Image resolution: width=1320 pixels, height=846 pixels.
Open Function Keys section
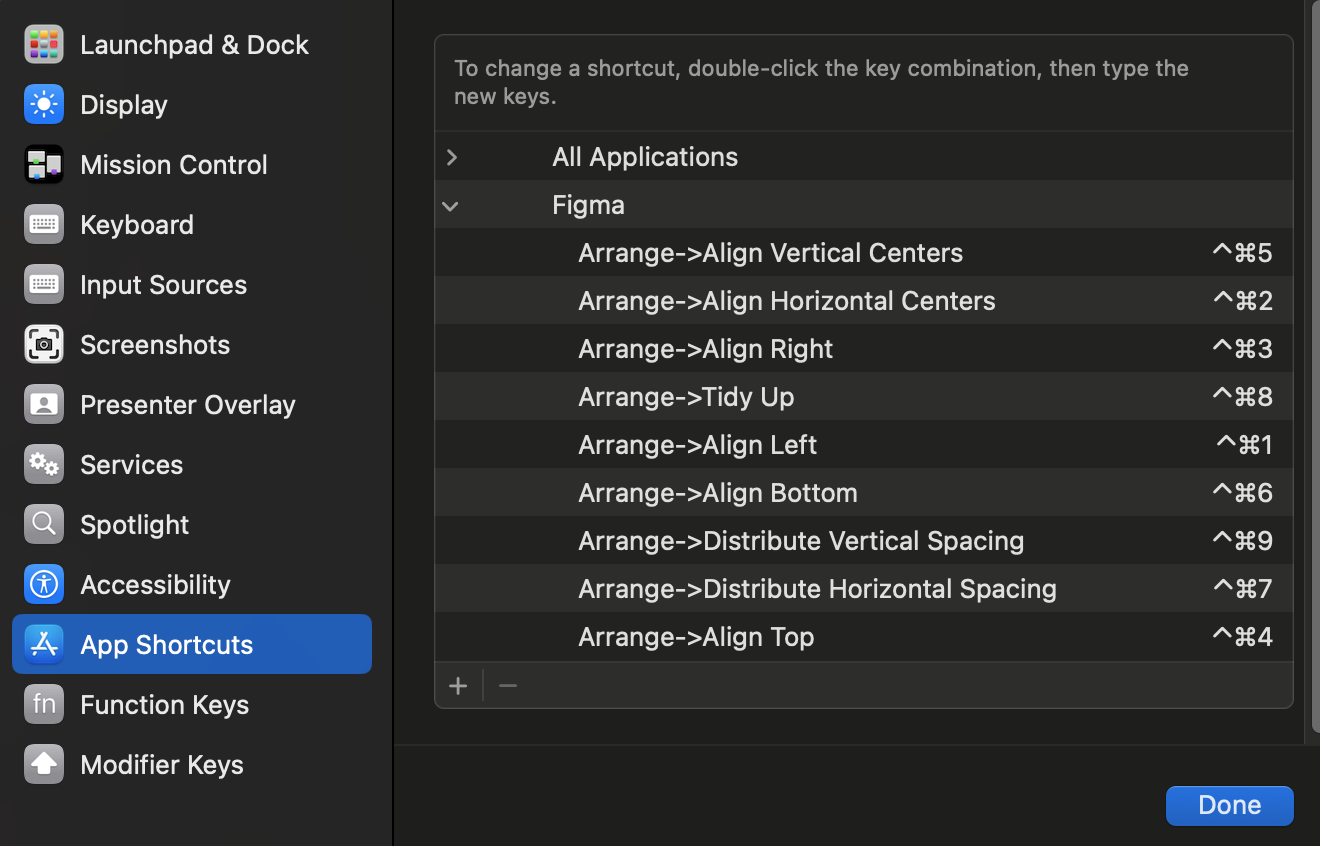click(x=192, y=705)
